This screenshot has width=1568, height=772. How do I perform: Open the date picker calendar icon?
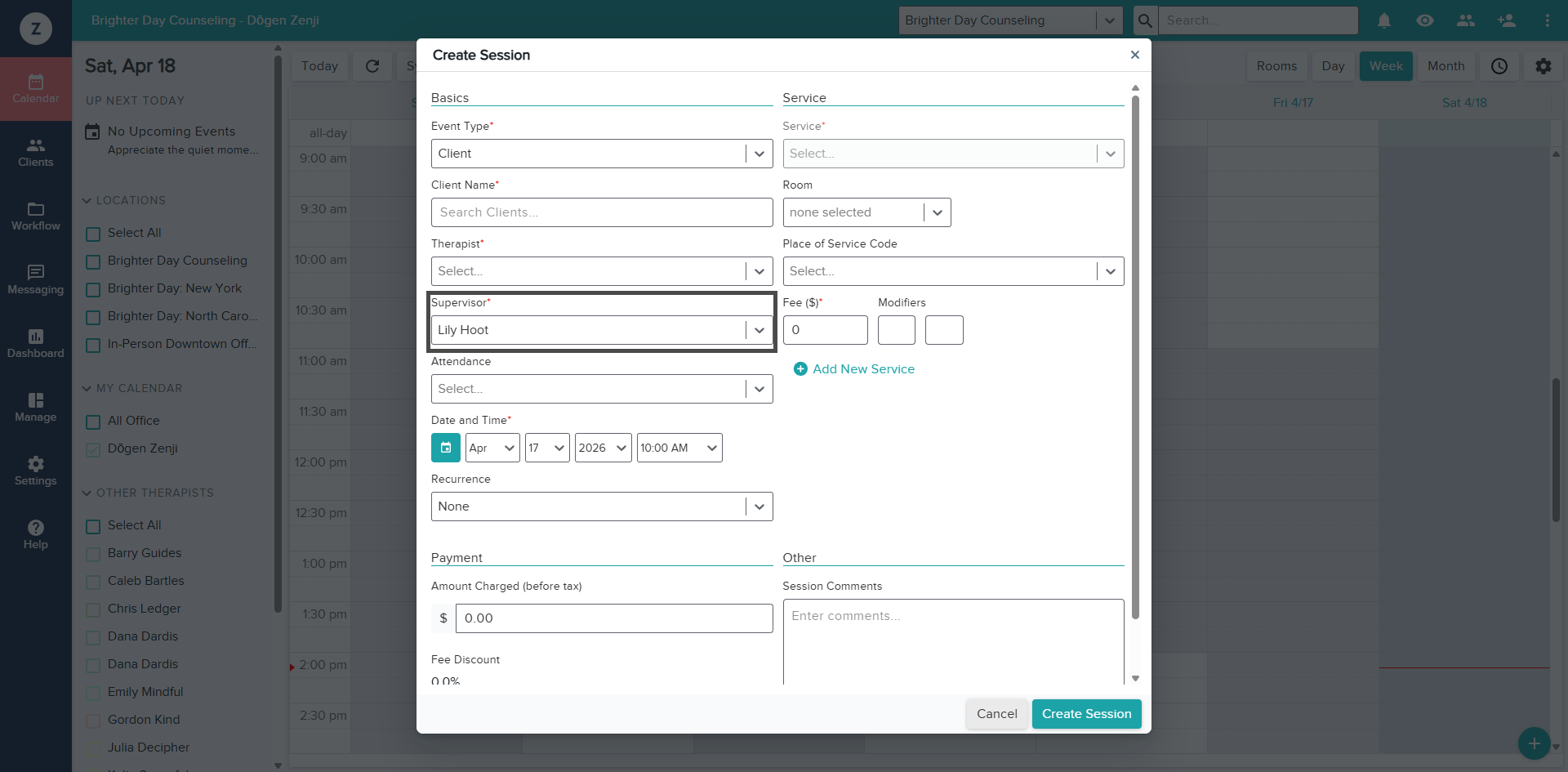click(446, 448)
